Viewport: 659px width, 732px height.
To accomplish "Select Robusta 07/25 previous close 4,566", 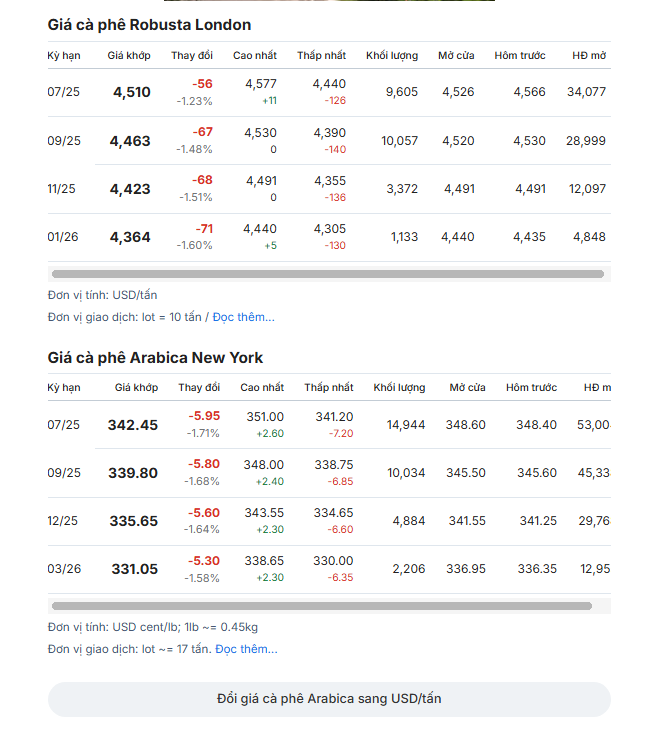I will (x=529, y=92).
